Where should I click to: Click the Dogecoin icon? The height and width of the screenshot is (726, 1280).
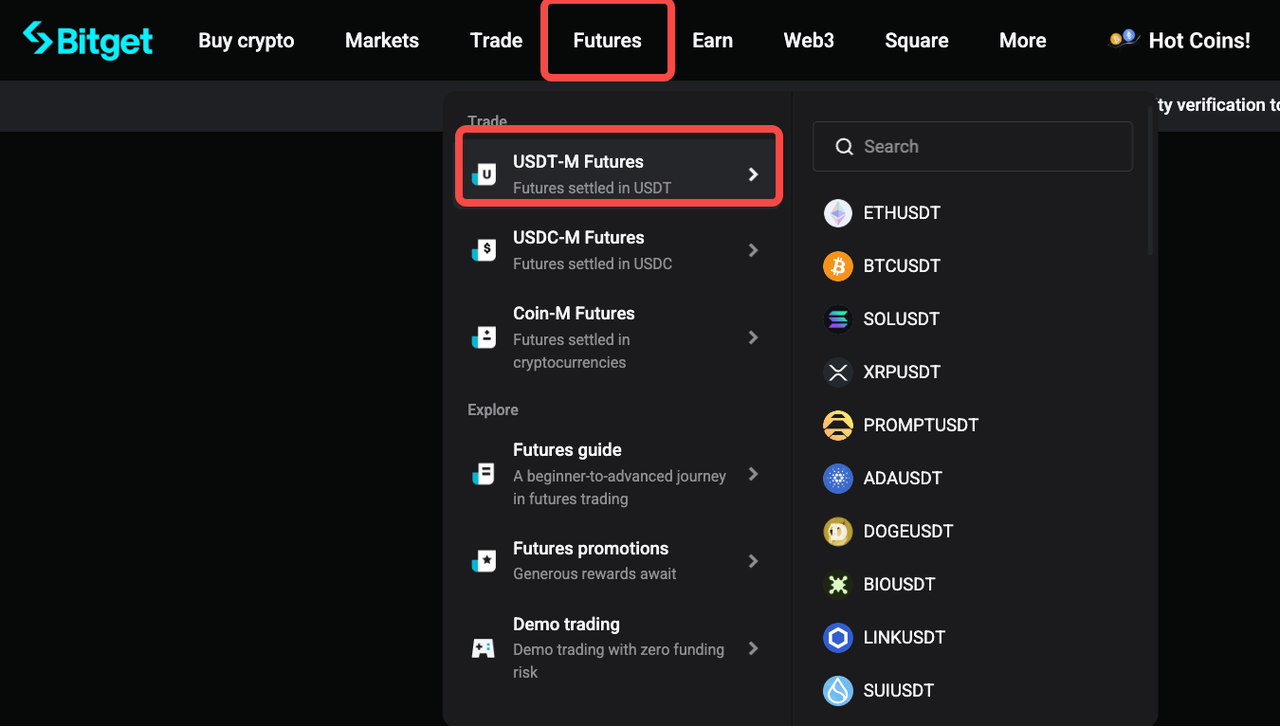pyautogui.click(x=838, y=531)
